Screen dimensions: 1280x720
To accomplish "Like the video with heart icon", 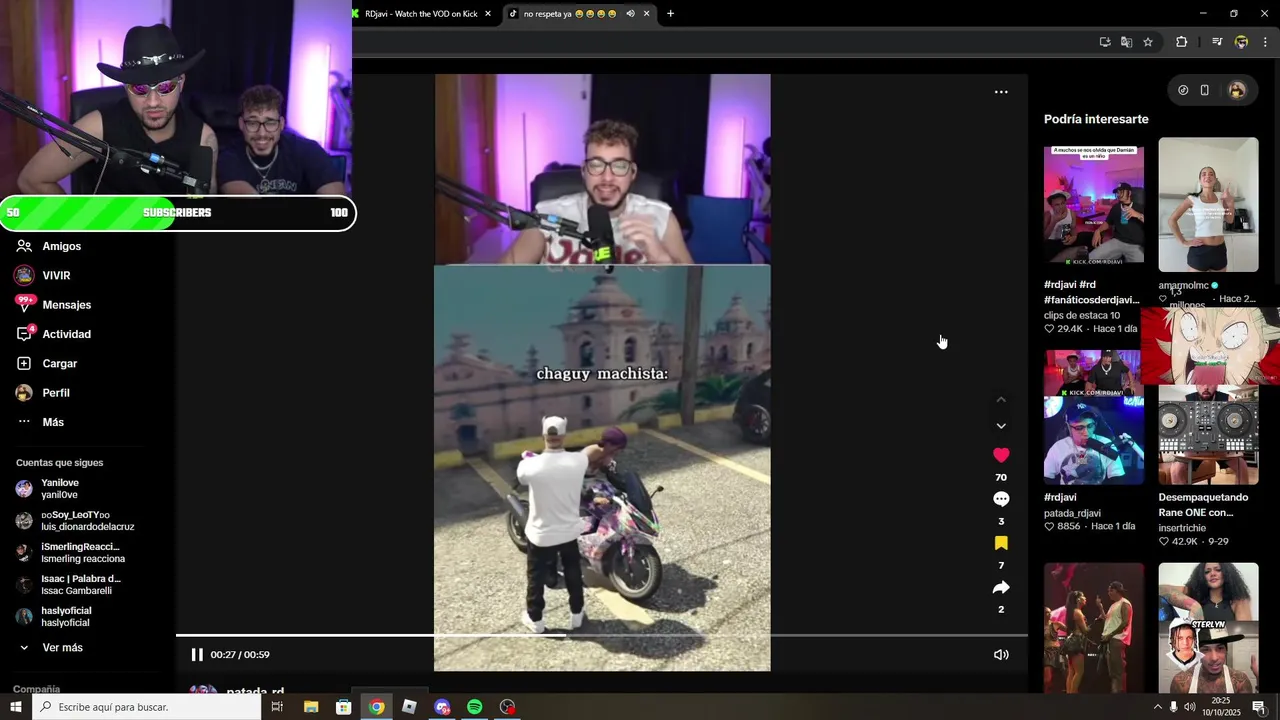I will point(1001,455).
